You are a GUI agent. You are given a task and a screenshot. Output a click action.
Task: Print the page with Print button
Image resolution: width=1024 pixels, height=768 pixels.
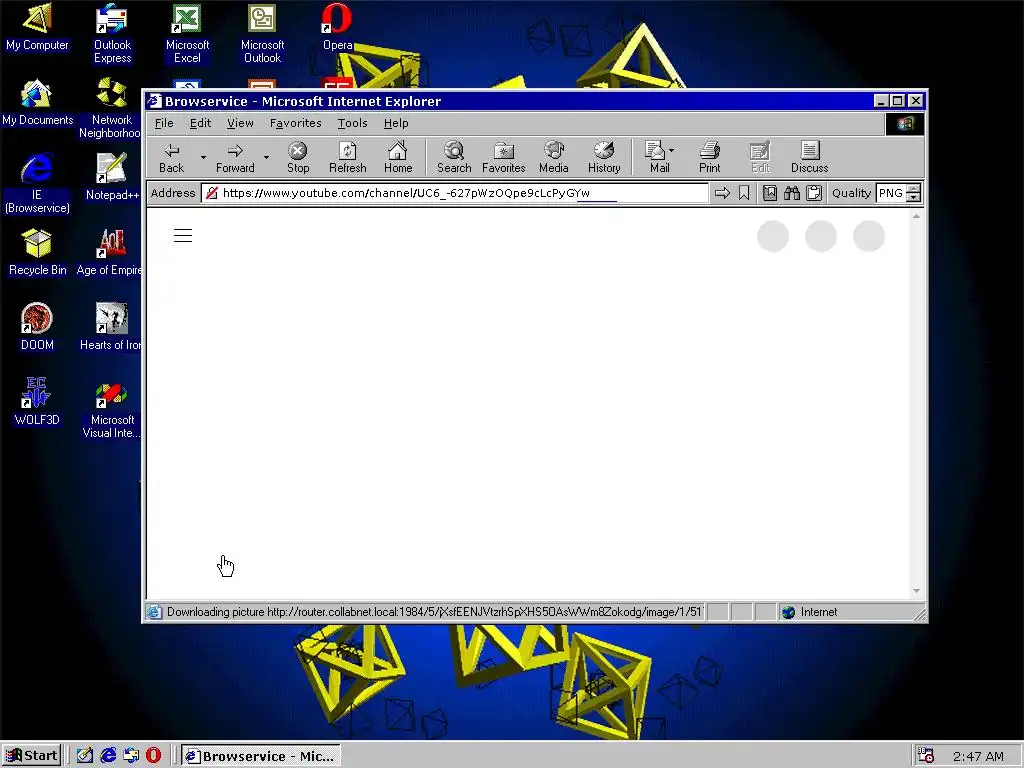tap(710, 158)
